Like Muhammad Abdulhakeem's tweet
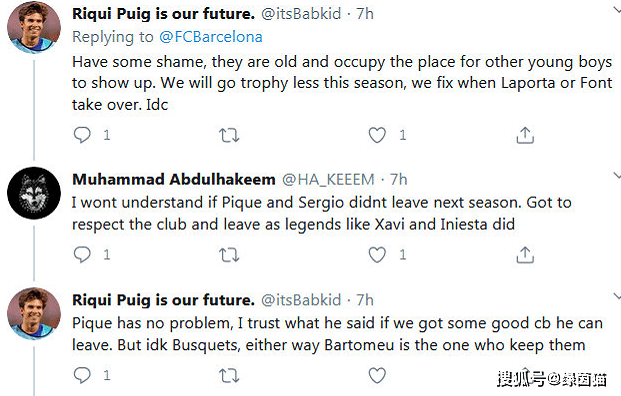 point(377,255)
